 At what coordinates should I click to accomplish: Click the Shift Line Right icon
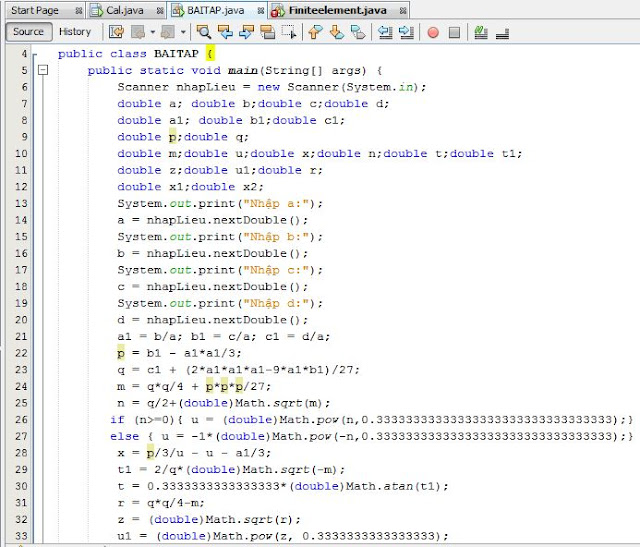pos(406,32)
